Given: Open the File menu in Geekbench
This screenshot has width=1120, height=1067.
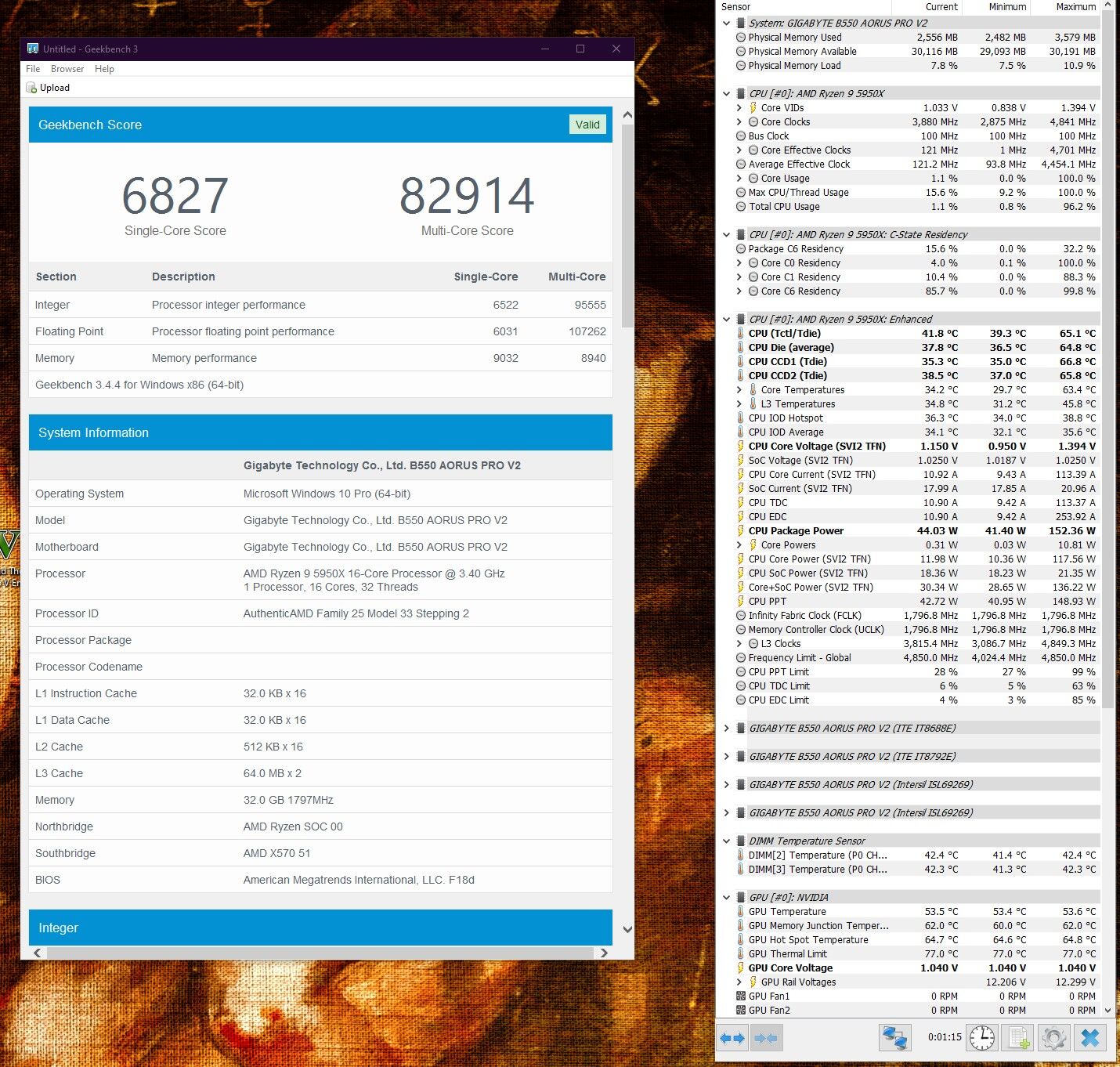Looking at the screenshot, I should tap(33, 69).
